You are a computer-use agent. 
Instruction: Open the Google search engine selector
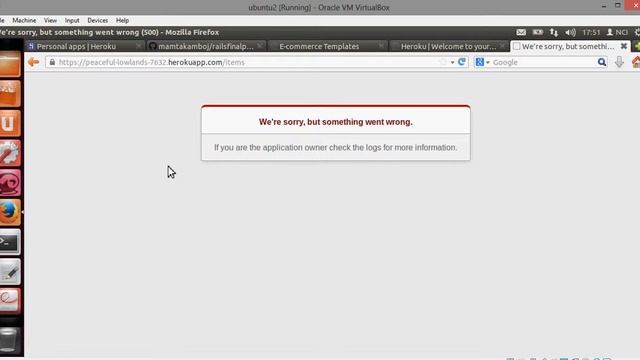tap(482, 62)
